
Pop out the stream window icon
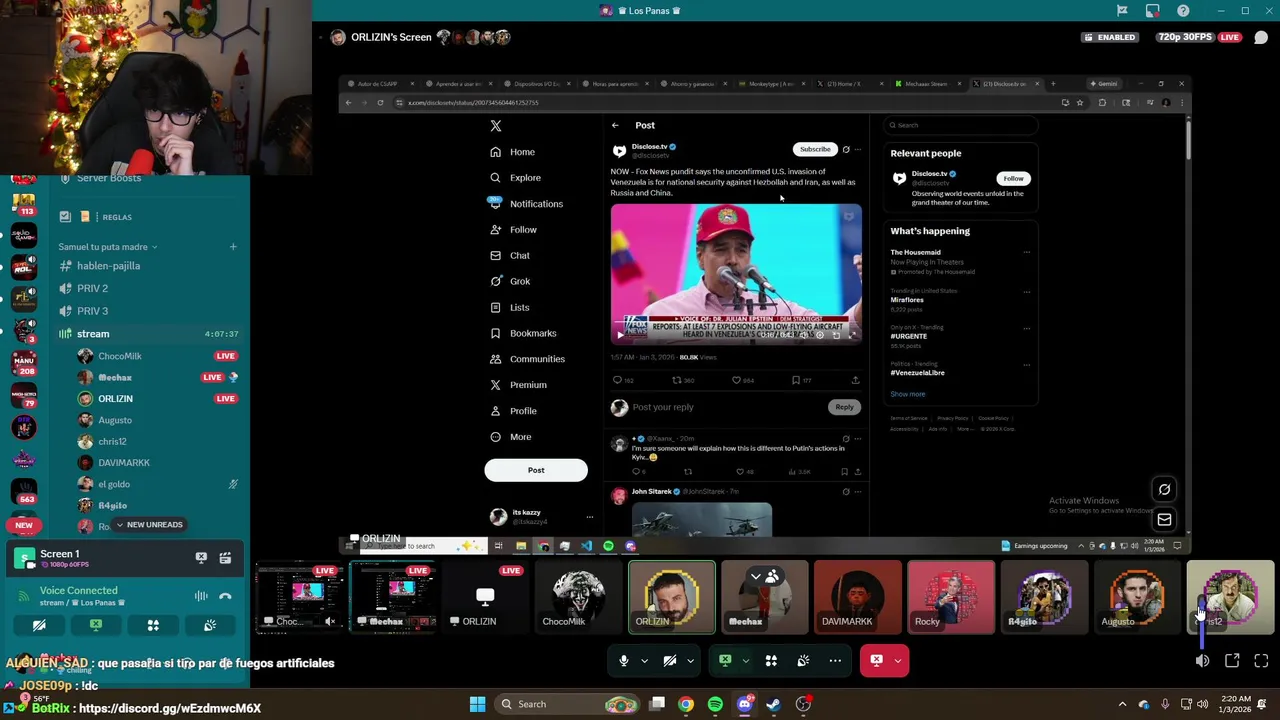1232,661
